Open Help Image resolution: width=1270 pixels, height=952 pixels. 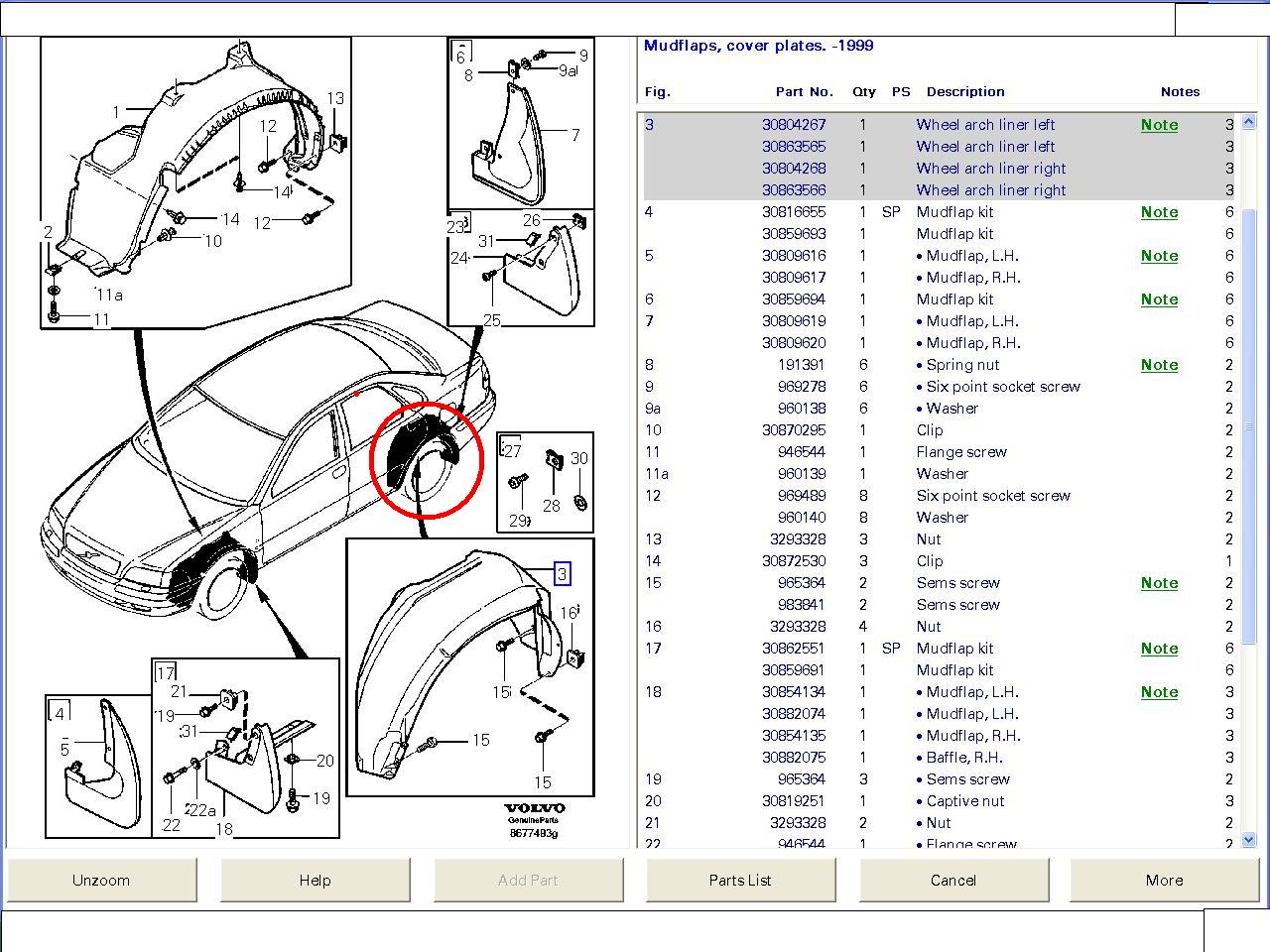coord(315,880)
